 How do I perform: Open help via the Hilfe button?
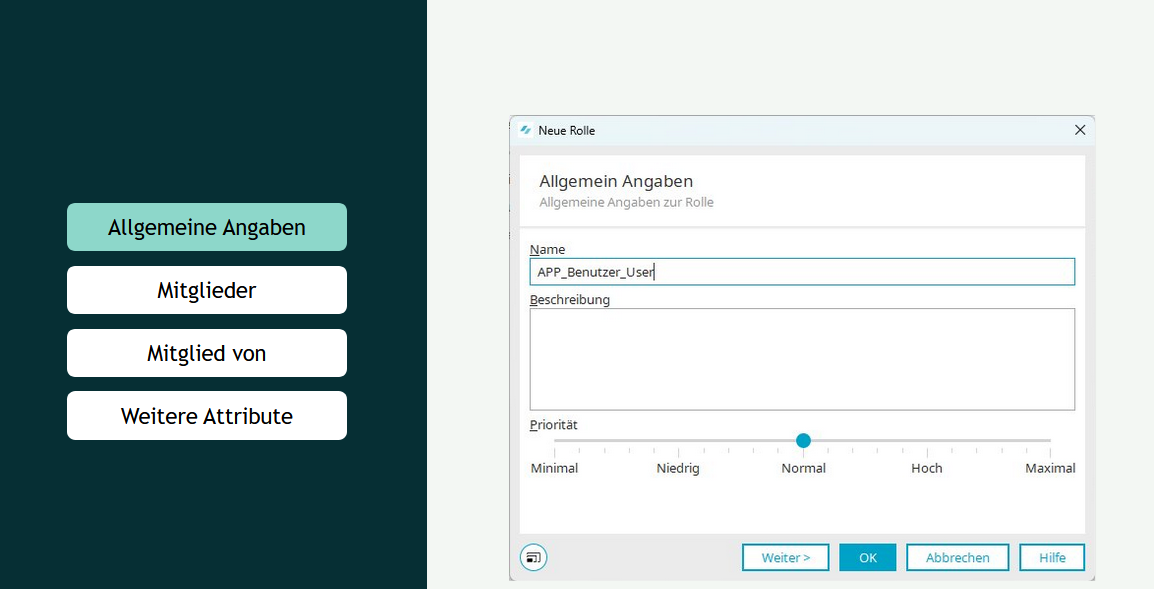tap(1052, 557)
